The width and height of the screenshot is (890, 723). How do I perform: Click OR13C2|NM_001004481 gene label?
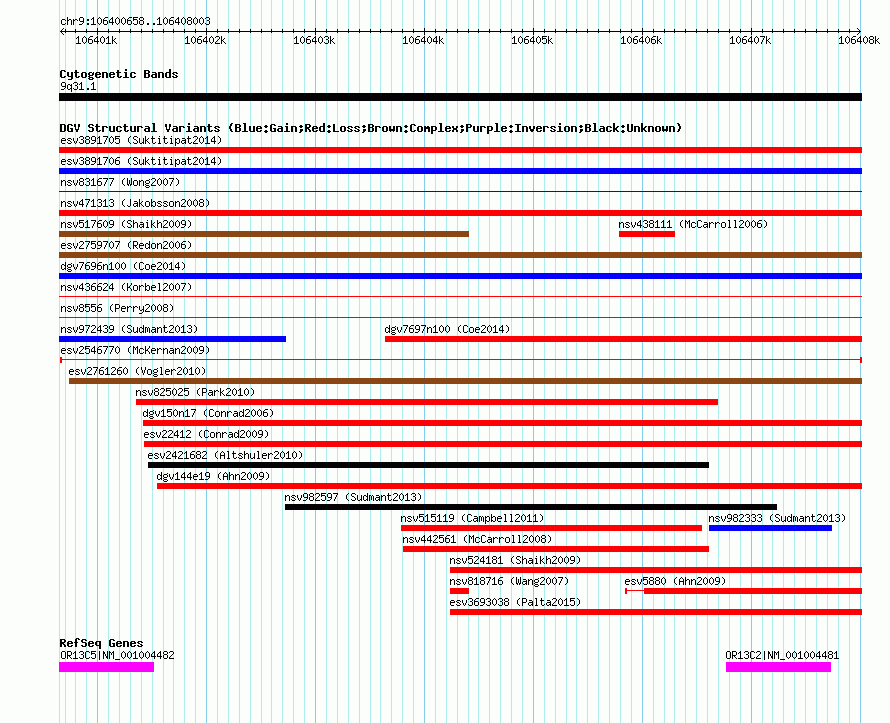[x=782, y=655]
